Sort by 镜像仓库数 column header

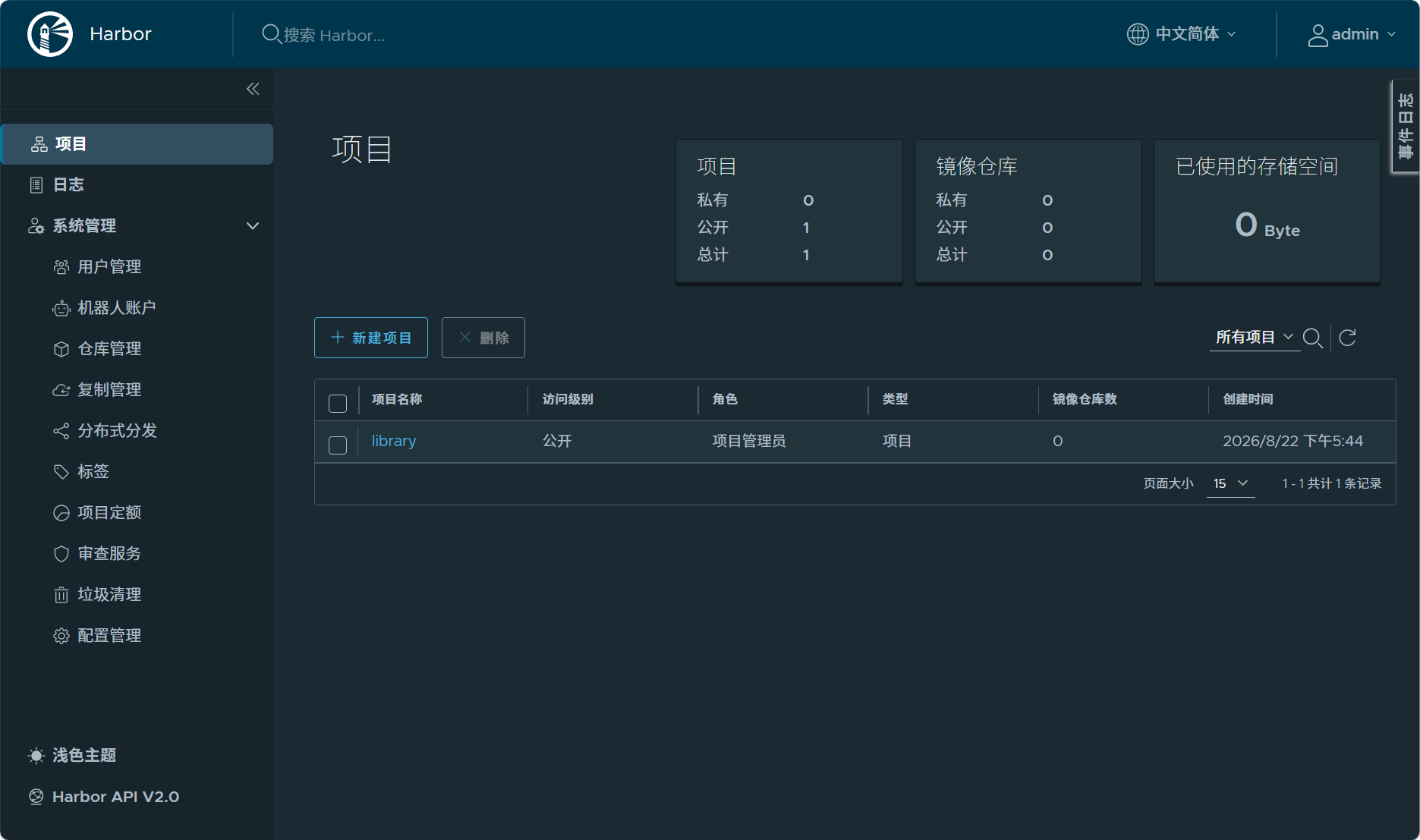click(x=1085, y=399)
